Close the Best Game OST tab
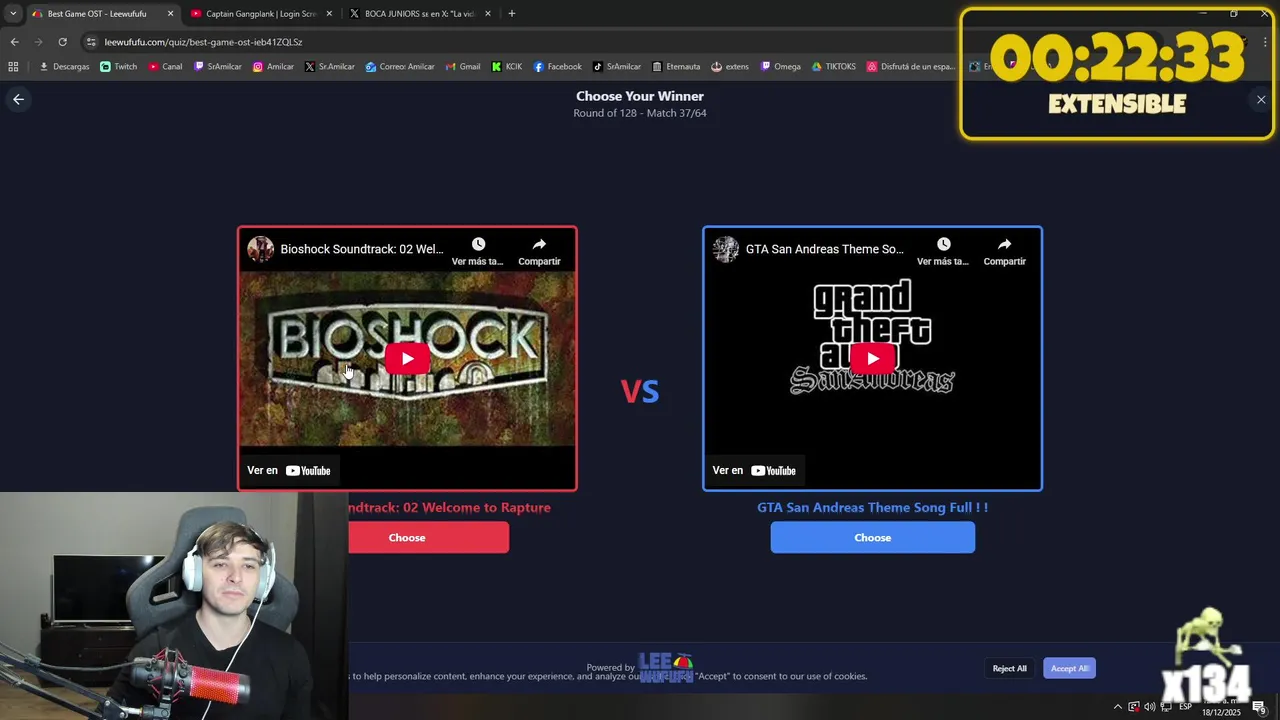Viewport: 1280px width, 720px height. pyautogui.click(x=170, y=14)
